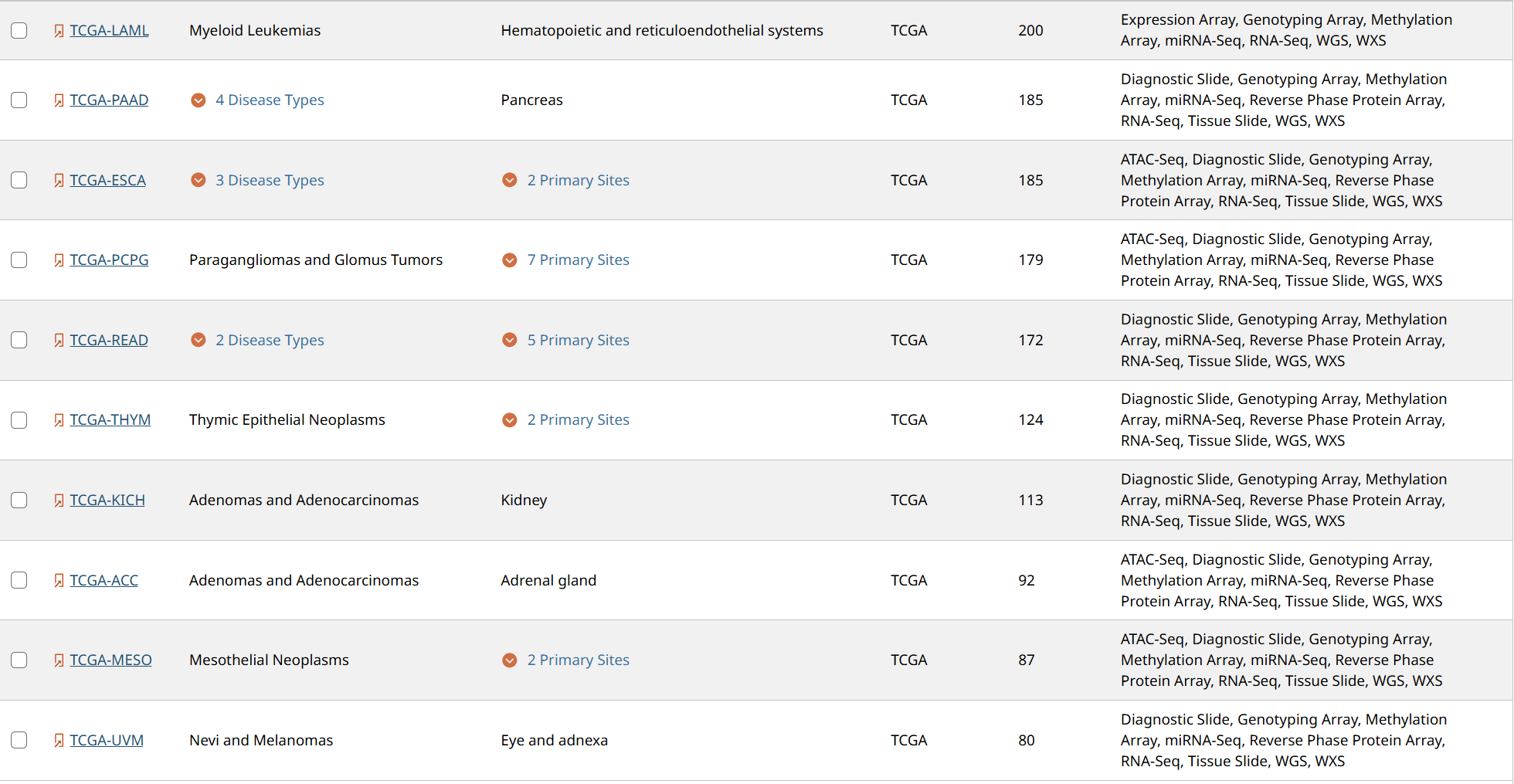The image size is (1514, 784).
Task: Click Thymic Epithelial Neoplasms text
Action: coord(287,419)
